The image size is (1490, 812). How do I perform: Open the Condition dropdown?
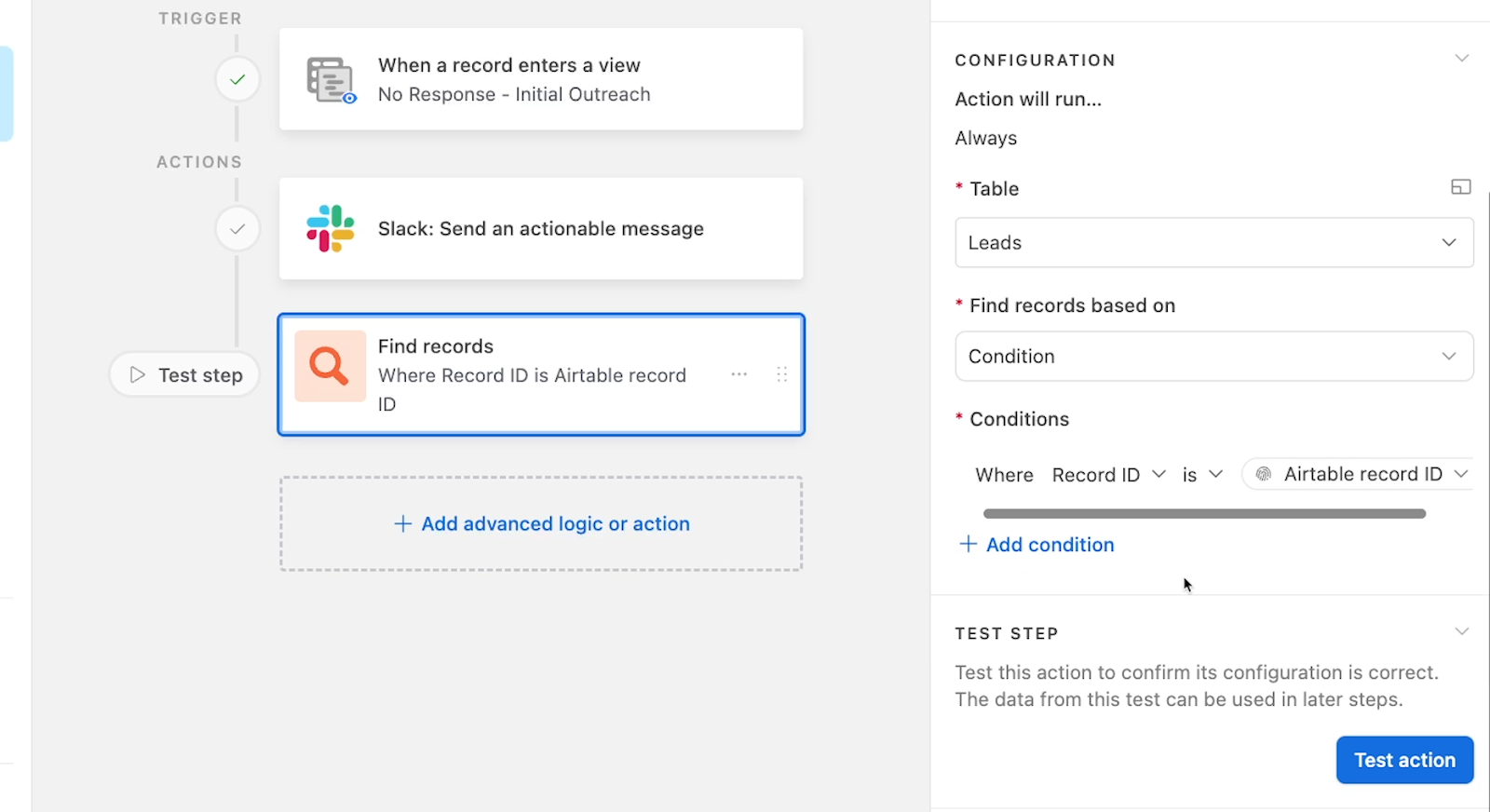pos(1214,356)
